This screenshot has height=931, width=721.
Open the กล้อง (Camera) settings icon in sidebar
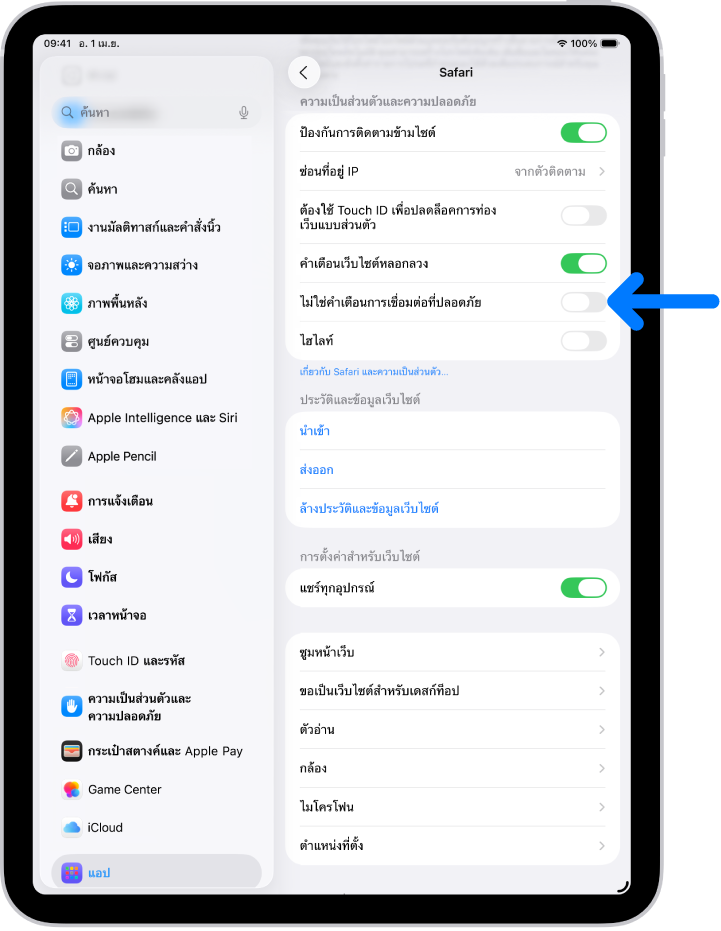(x=71, y=151)
